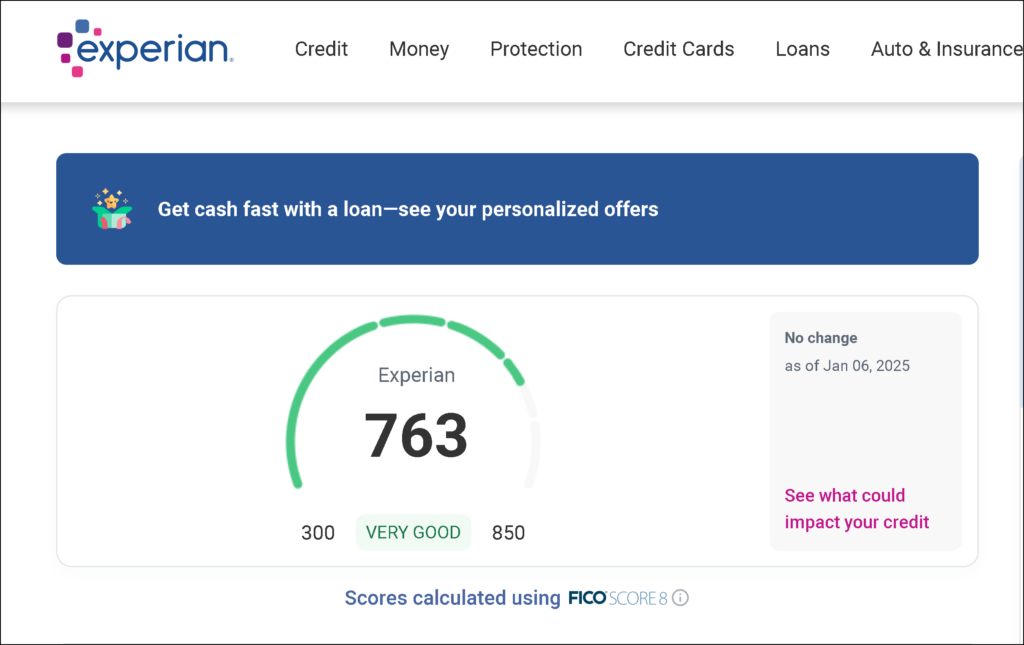Click the 763 credit score number
Screen dimensions: 1024x645
tap(416, 436)
